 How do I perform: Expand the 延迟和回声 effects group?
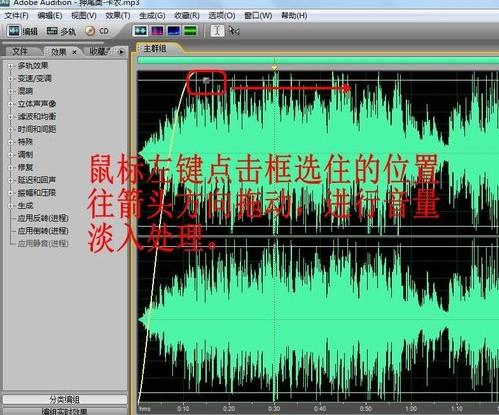10,180
